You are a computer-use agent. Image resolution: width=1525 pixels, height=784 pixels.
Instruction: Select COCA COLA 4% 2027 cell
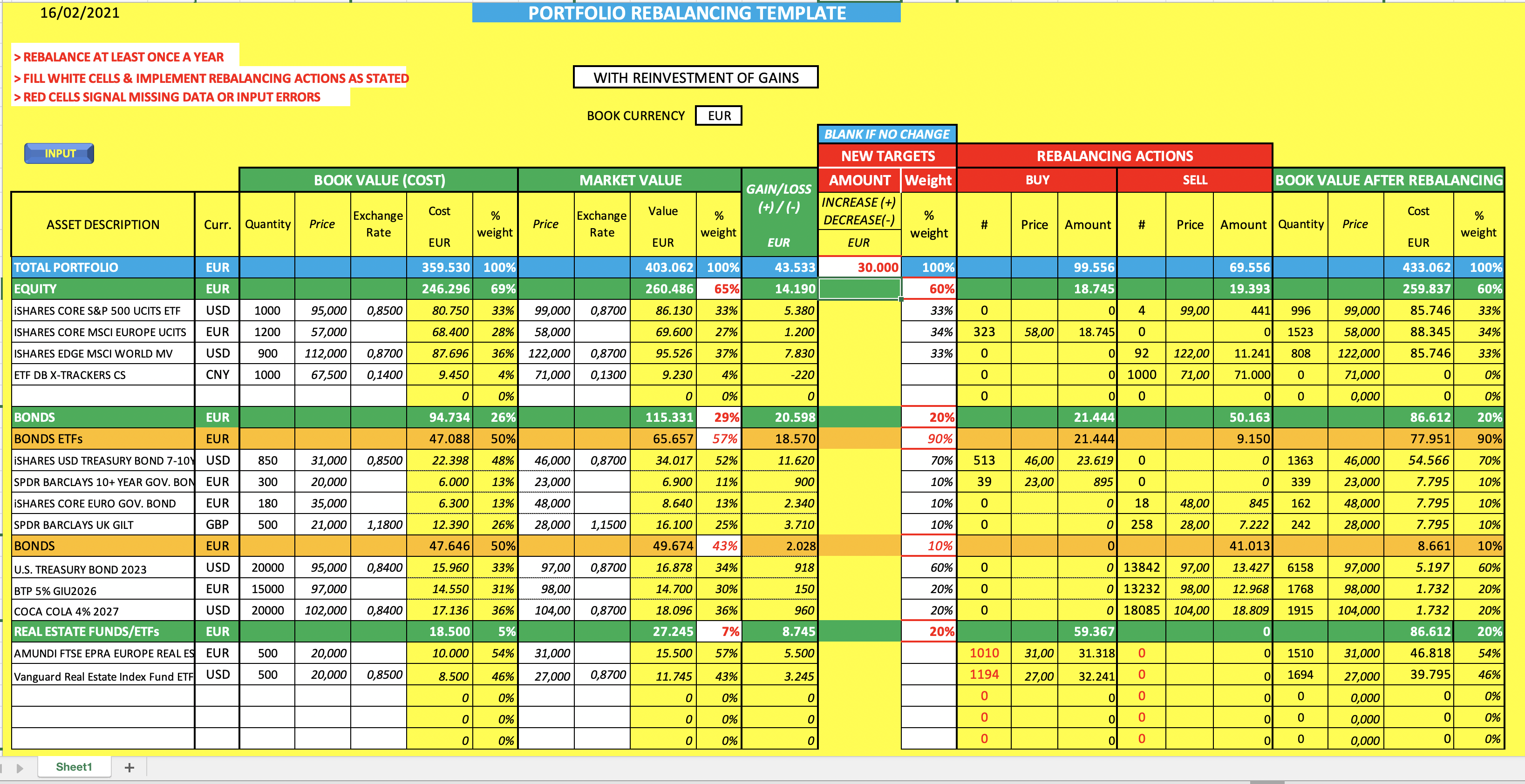[103, 611]
